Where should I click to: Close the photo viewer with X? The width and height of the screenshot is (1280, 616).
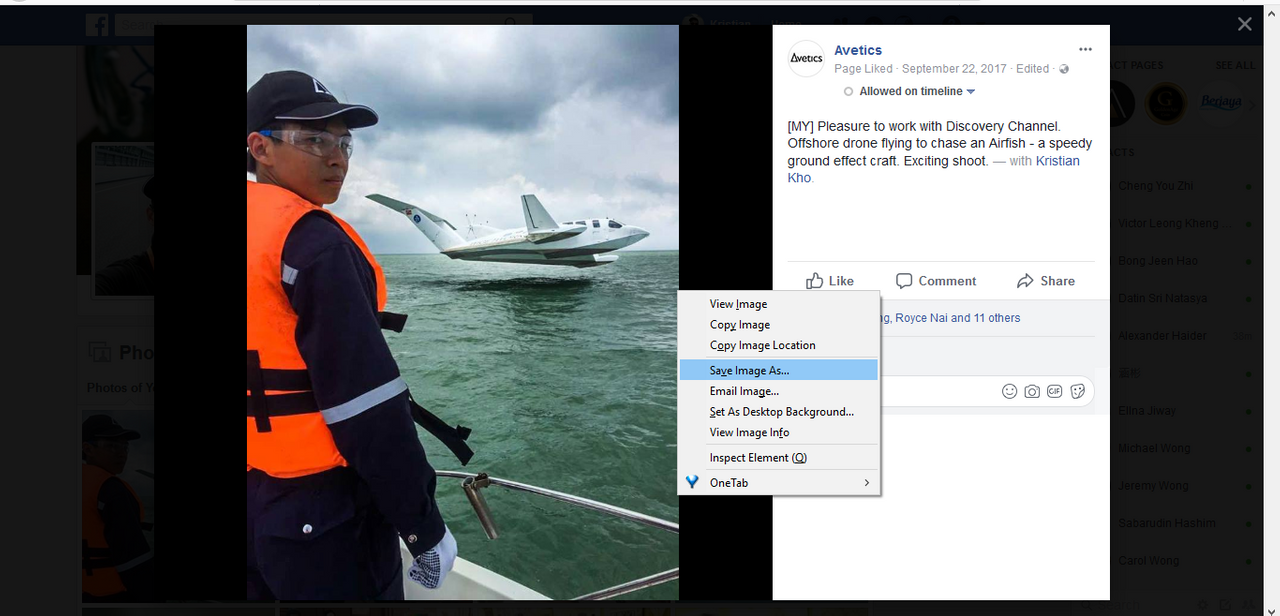tap(1244, 24)
